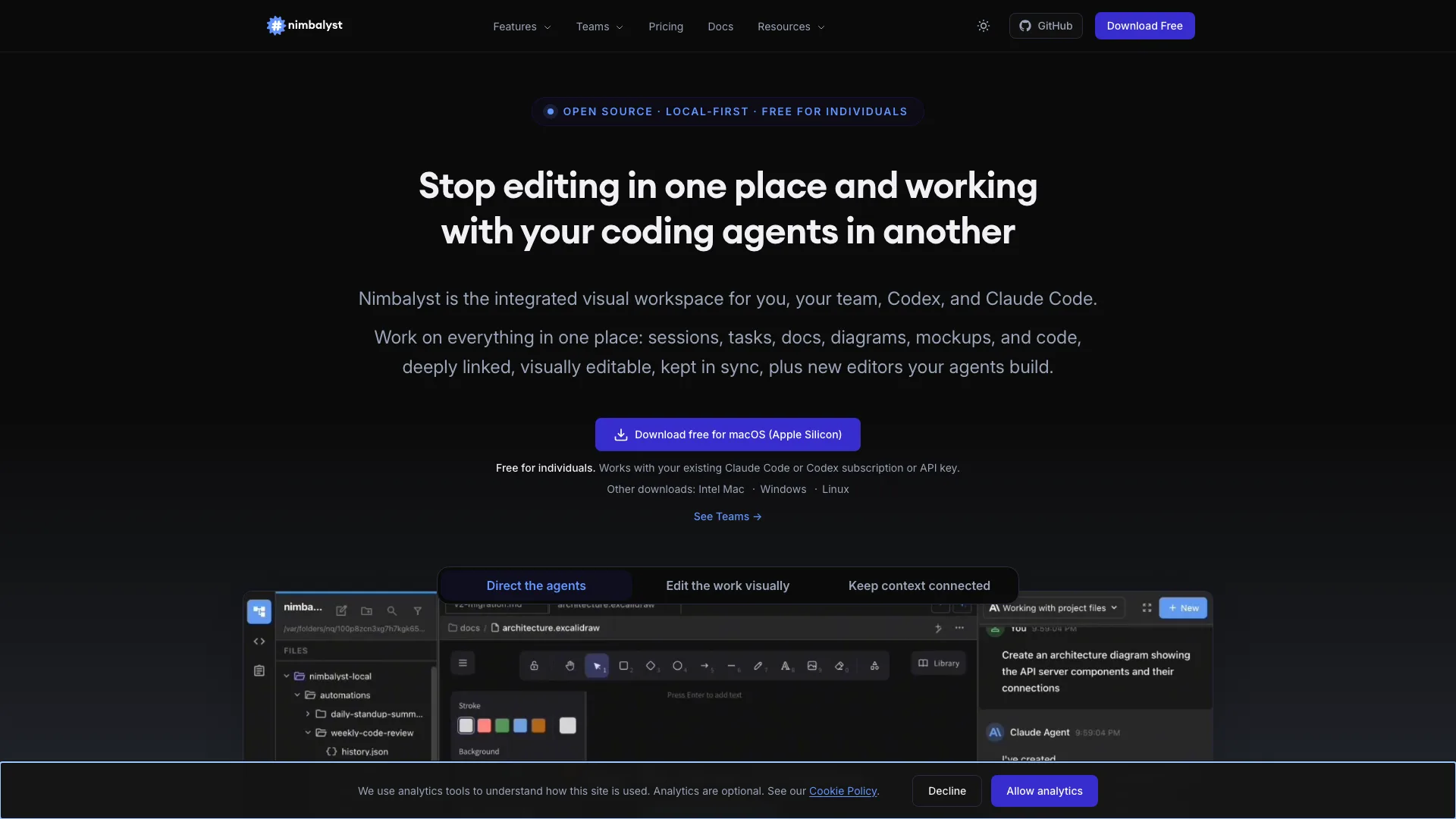Pick the orange stroke color swatch
Image resolution: width=1456 pixels, height=819 pixels.
pyautogui.click(x=538, y=726)
